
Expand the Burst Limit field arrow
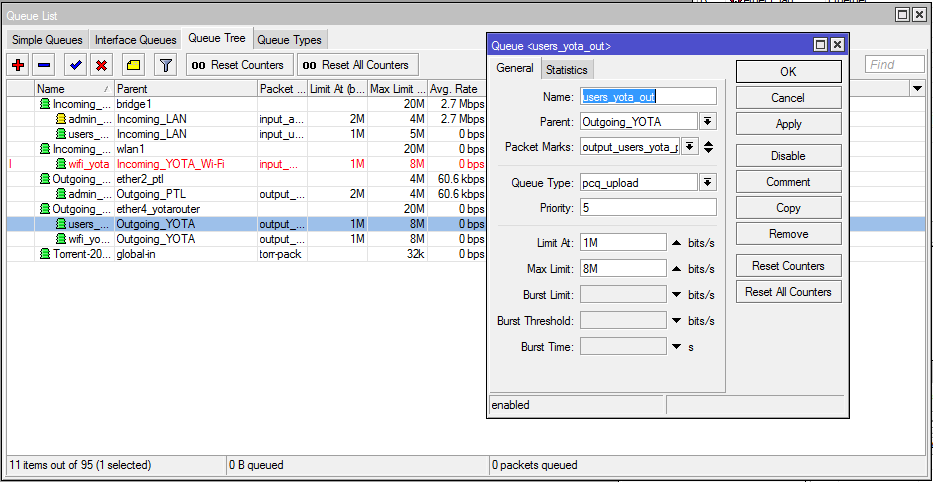[676, 295]
